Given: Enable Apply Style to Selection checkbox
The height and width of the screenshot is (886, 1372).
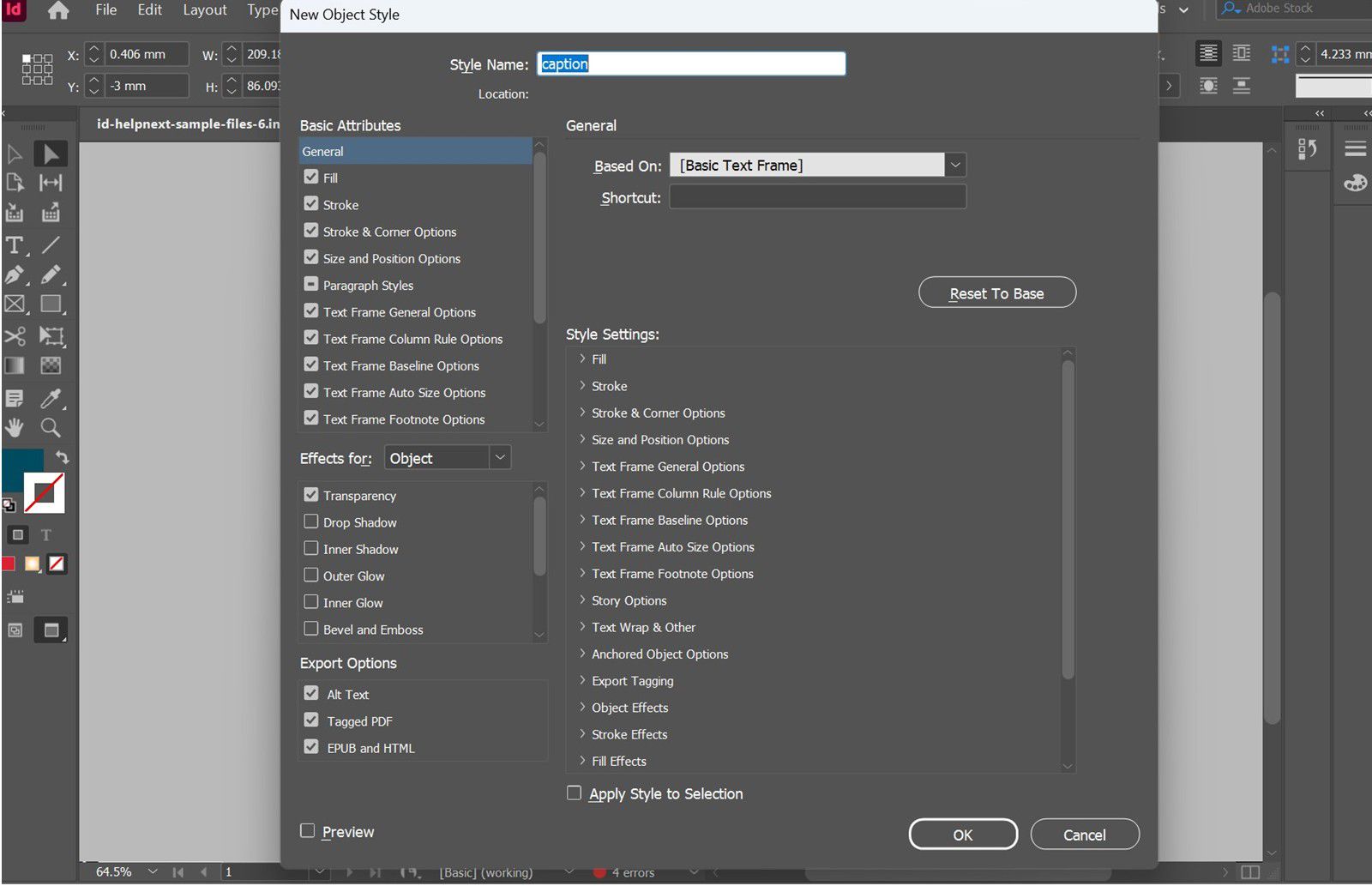Looking at the screenshot, I should (575, 793).
